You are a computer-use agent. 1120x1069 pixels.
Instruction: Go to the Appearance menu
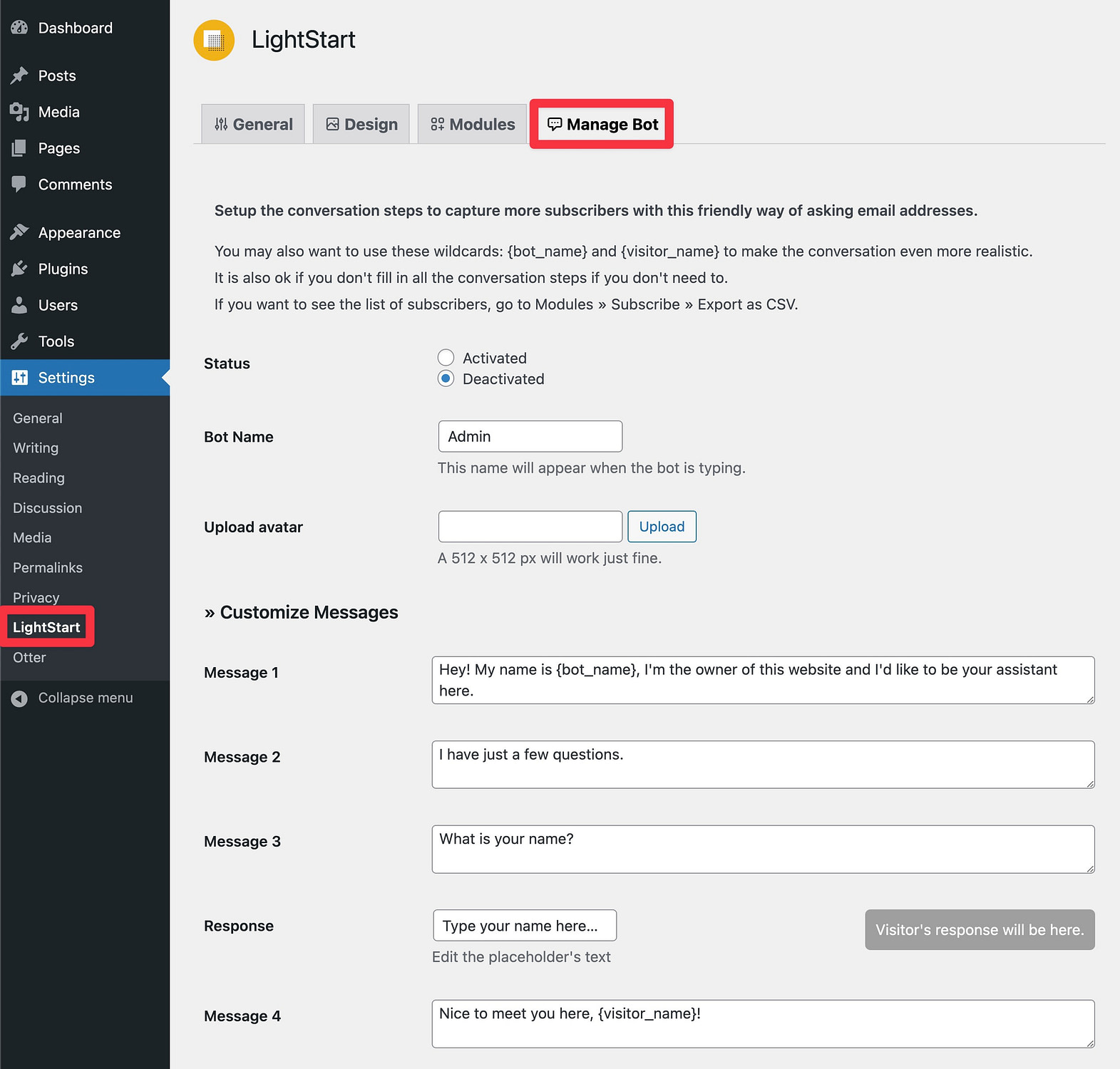[79, 232]
